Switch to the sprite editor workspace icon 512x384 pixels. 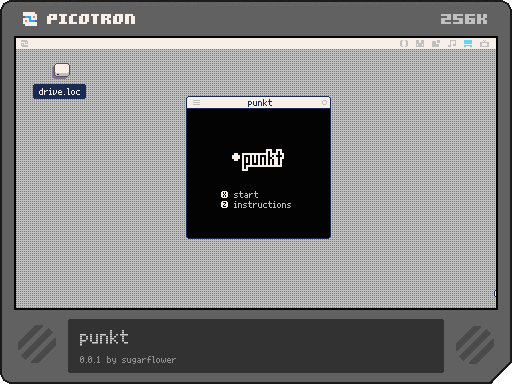click(420, 44)
